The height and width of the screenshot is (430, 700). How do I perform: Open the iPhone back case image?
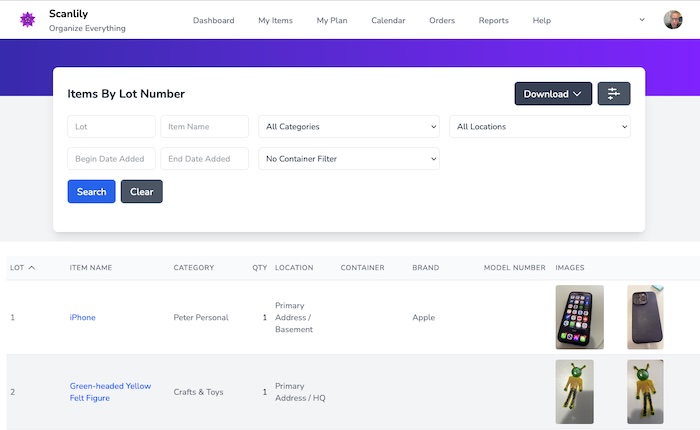point(646,317)
